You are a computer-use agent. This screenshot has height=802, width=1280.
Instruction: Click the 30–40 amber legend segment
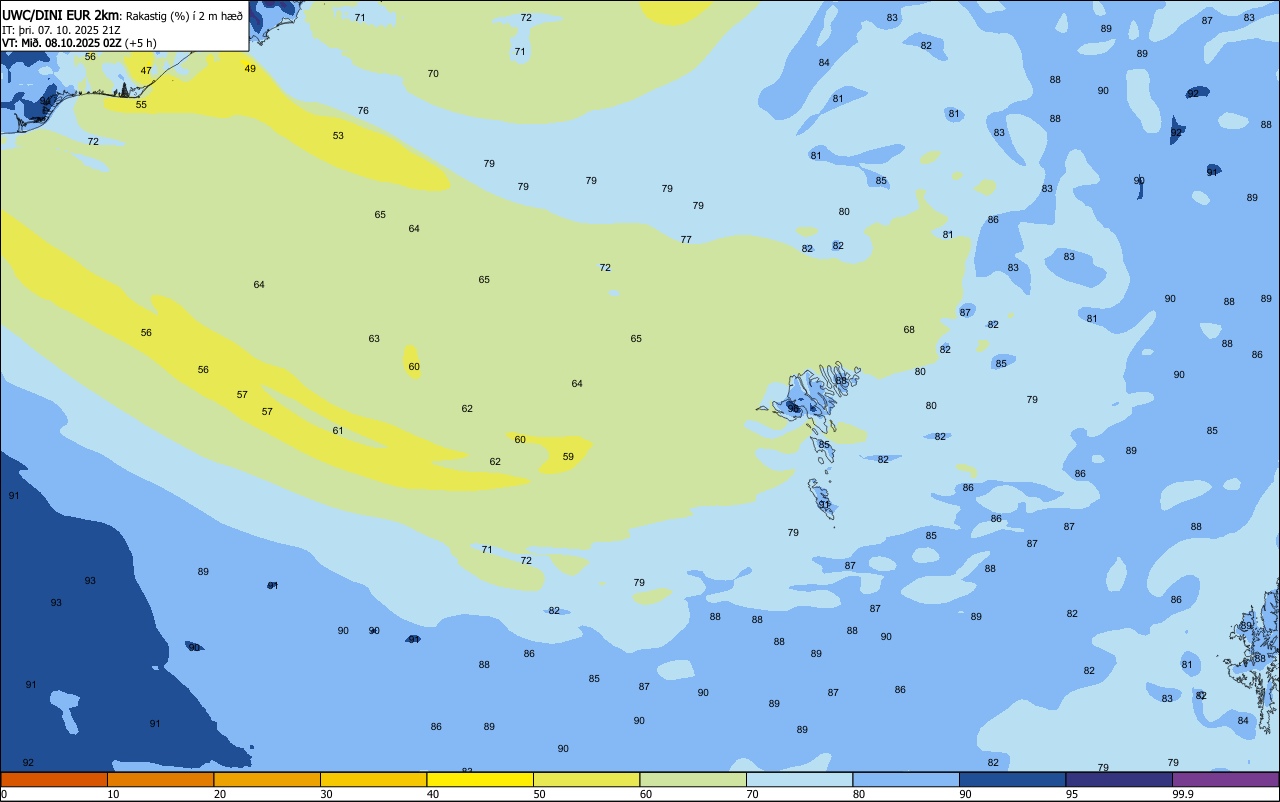pos(373,779)
